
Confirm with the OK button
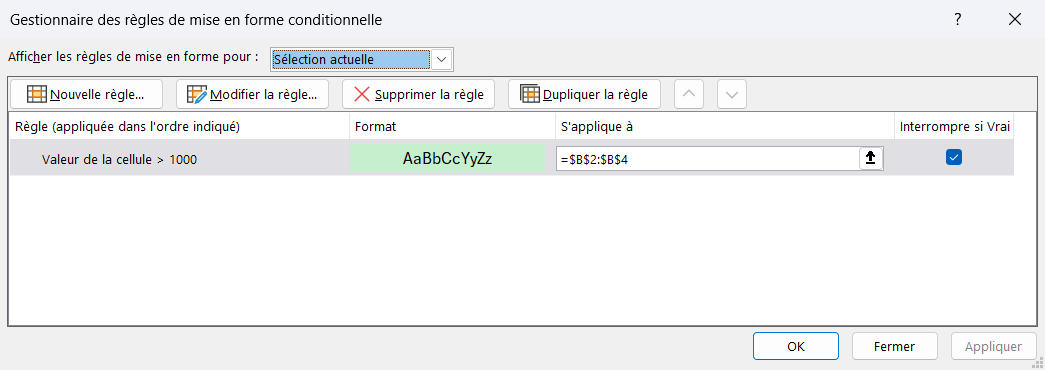pyautogui.click(x=796, y=347)
